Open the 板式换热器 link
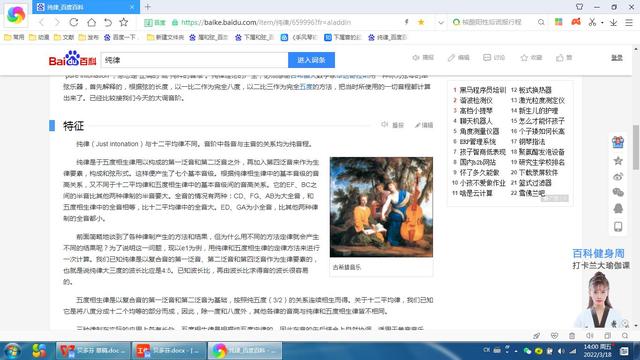 (x=535, y=90)
